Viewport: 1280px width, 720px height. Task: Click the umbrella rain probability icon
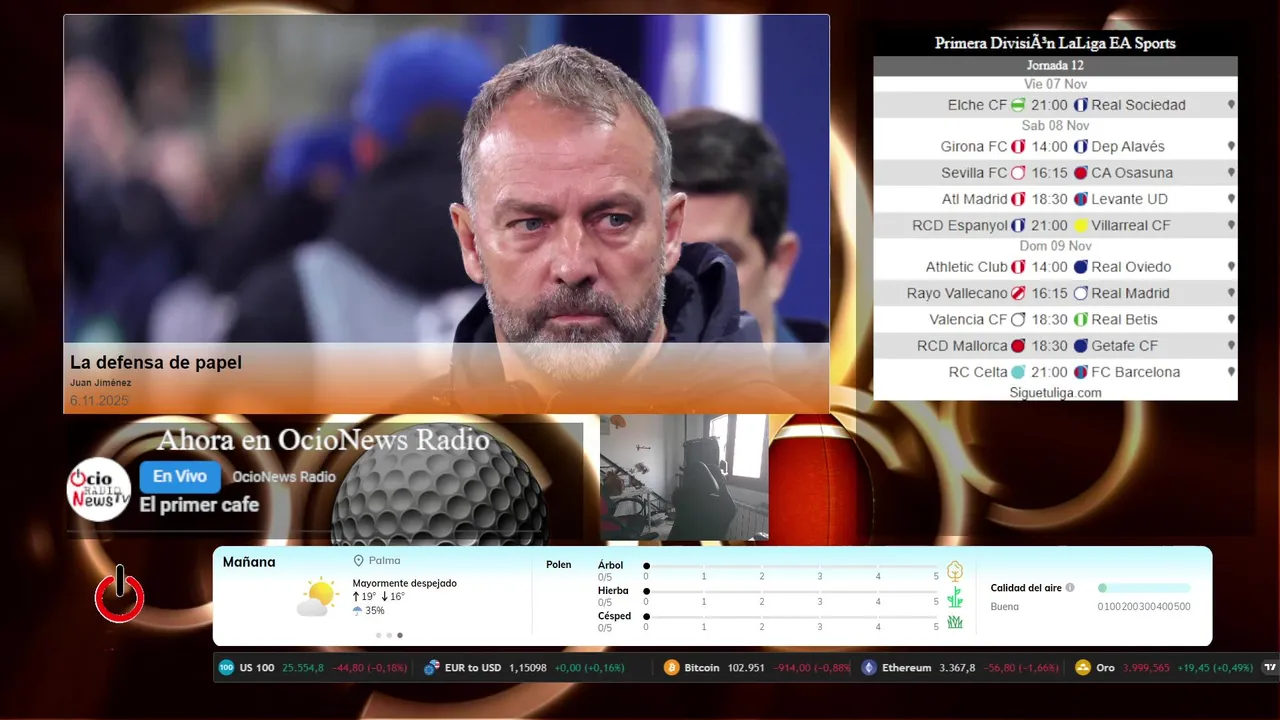(357, 610)
